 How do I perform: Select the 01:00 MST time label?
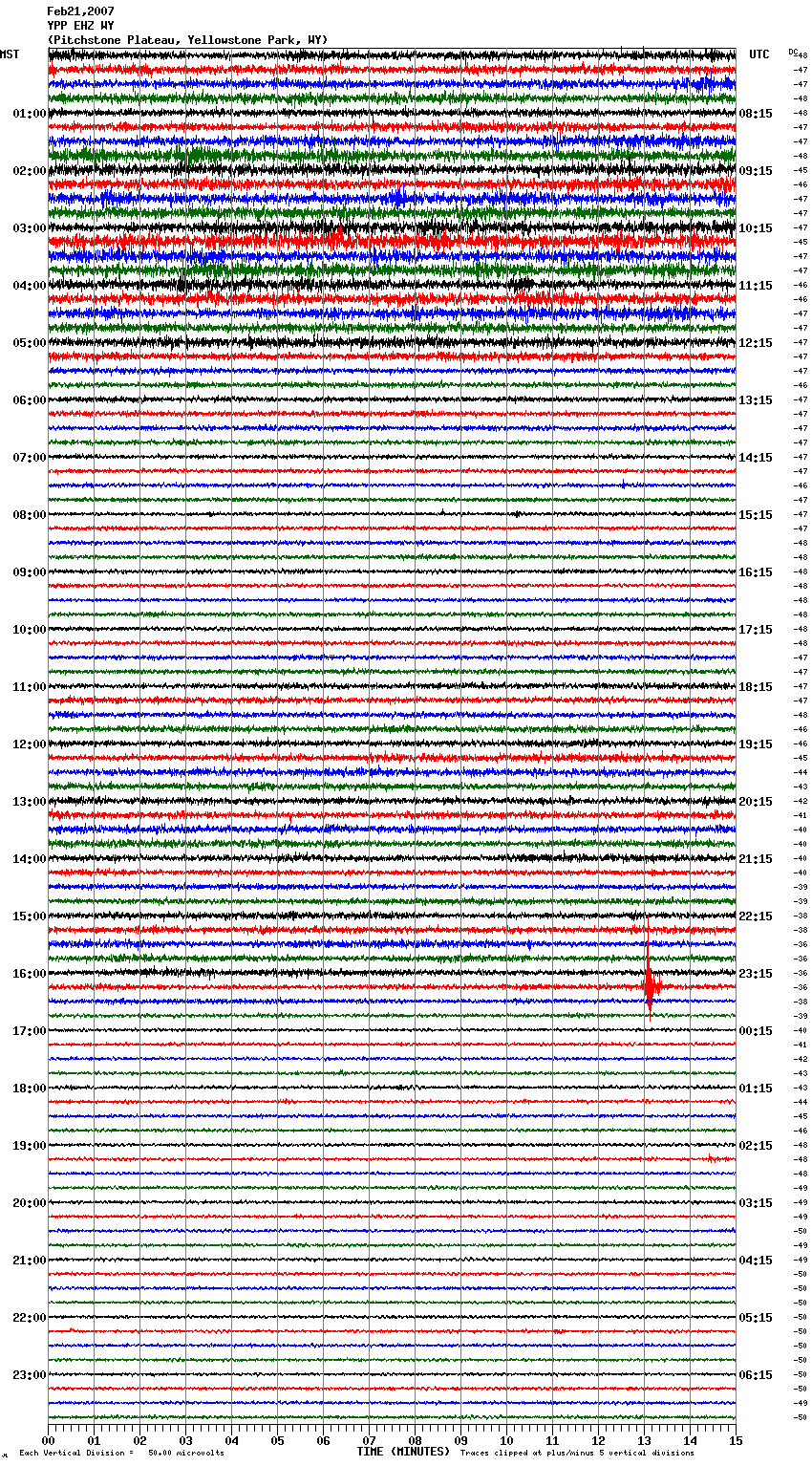click(x=29, y=114)
